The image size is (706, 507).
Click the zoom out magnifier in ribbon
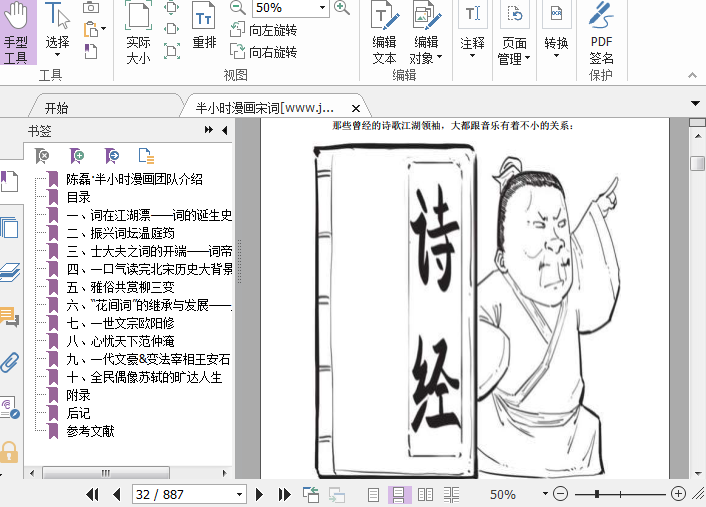point(238,8)
